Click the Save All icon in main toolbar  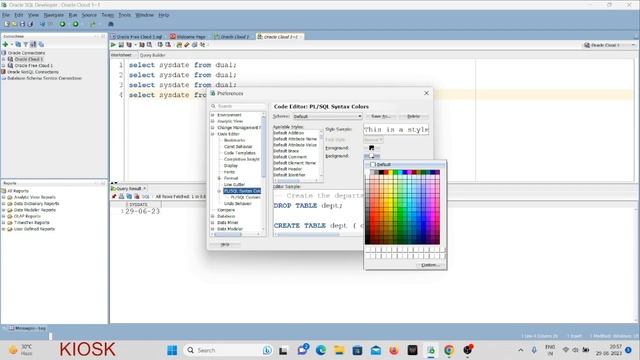point(30,24)
